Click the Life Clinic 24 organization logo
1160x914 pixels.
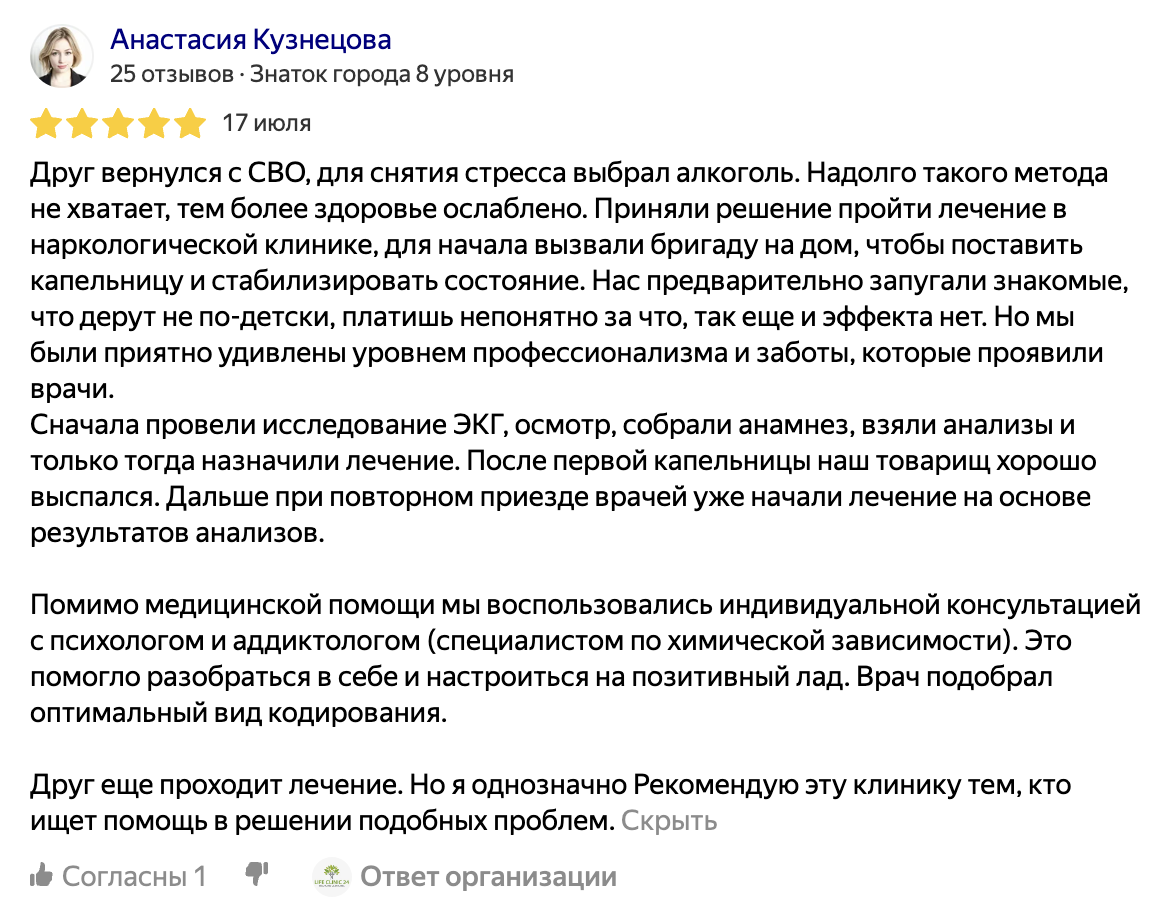point(331,877)
